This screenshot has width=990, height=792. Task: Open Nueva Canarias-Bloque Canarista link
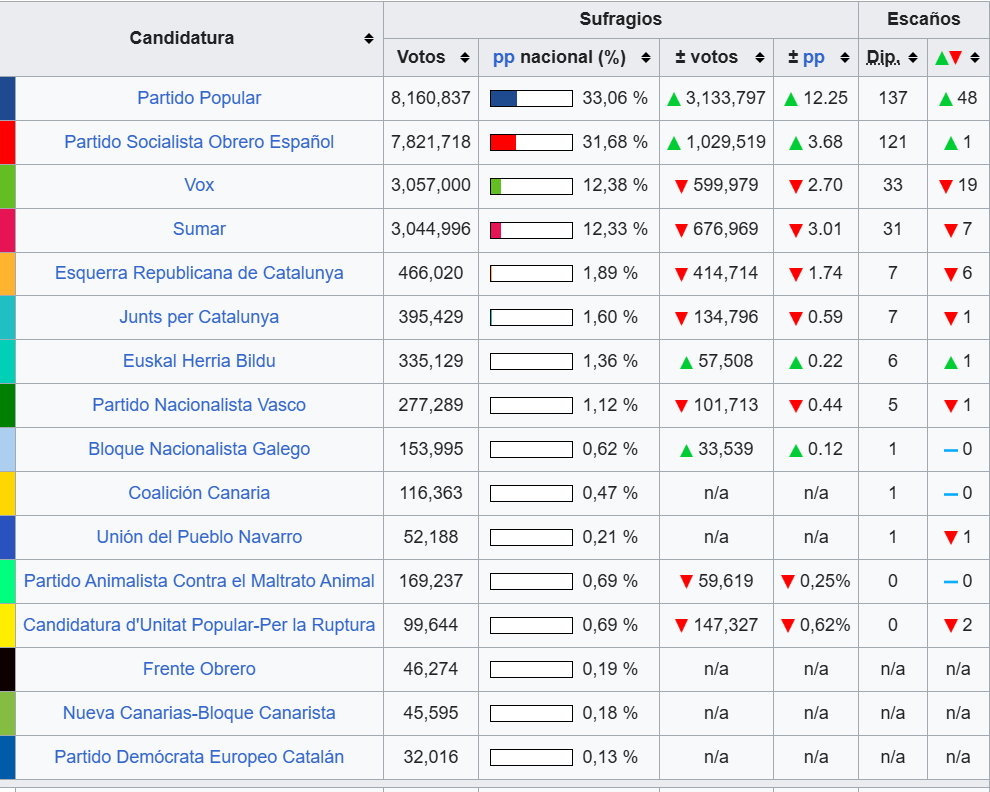[199, 712]
